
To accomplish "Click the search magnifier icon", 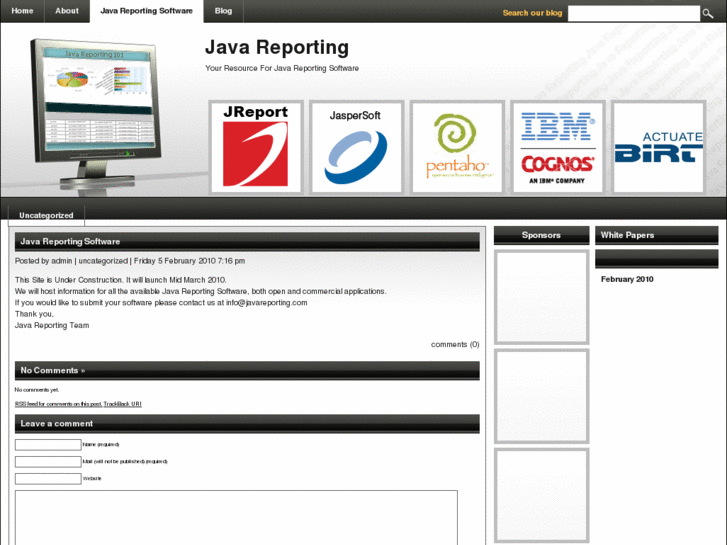I will 708,13.
